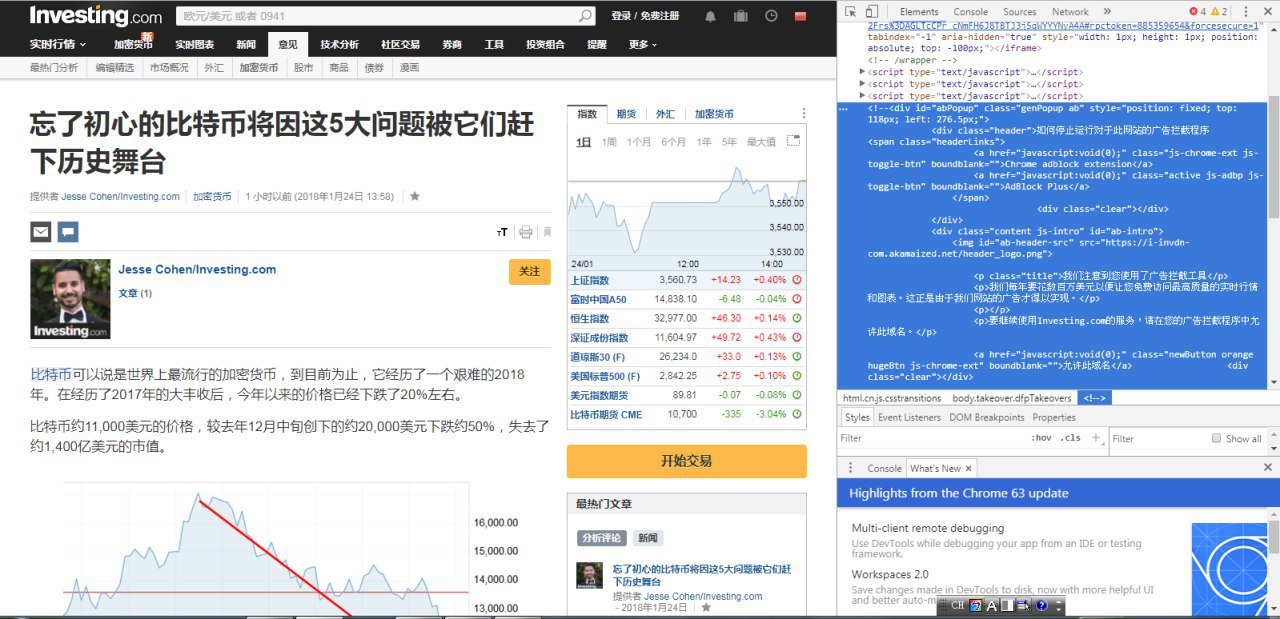1280x619 pixels.
Task: Click the DevTools inspect element picker icon
Action: click(x=850, y=12)
